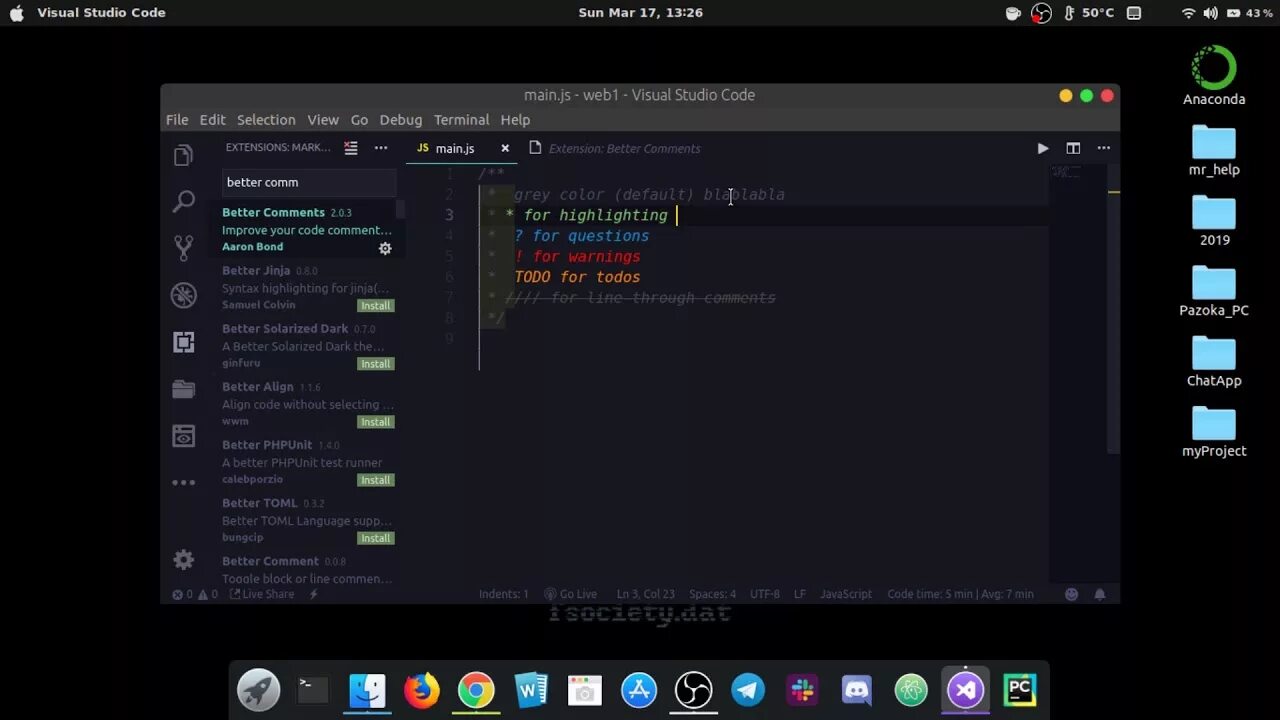
Task: Open Discord from the dock
Action: click(x=856, y=690)
